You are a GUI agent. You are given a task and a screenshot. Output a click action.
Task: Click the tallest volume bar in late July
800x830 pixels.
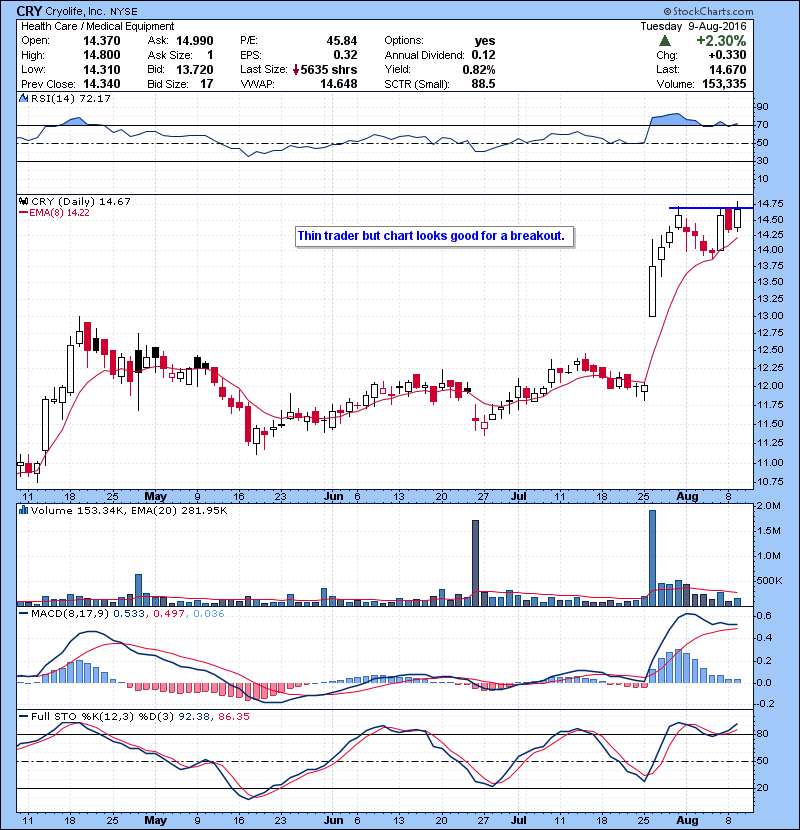[x=652, y=558]
